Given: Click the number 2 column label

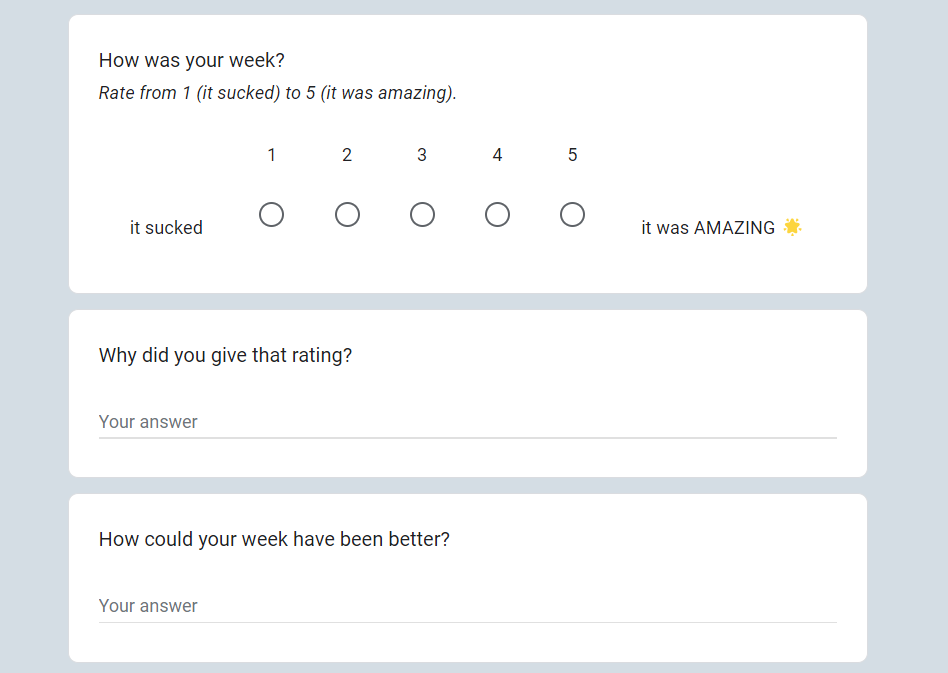Looking at the screenshot, I should [347, 155].
